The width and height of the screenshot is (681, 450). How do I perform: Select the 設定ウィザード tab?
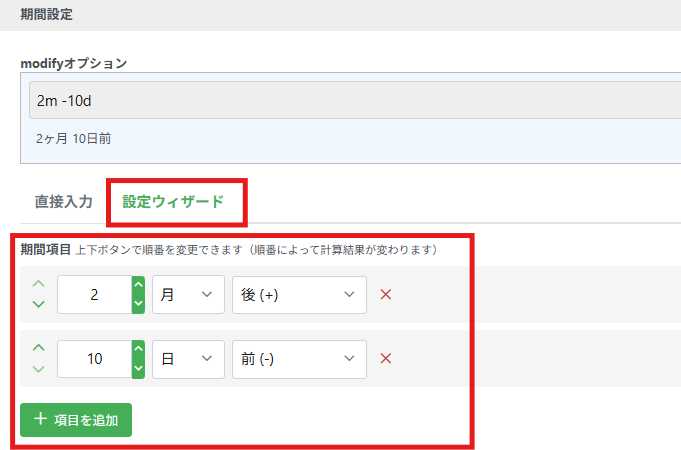173,201
